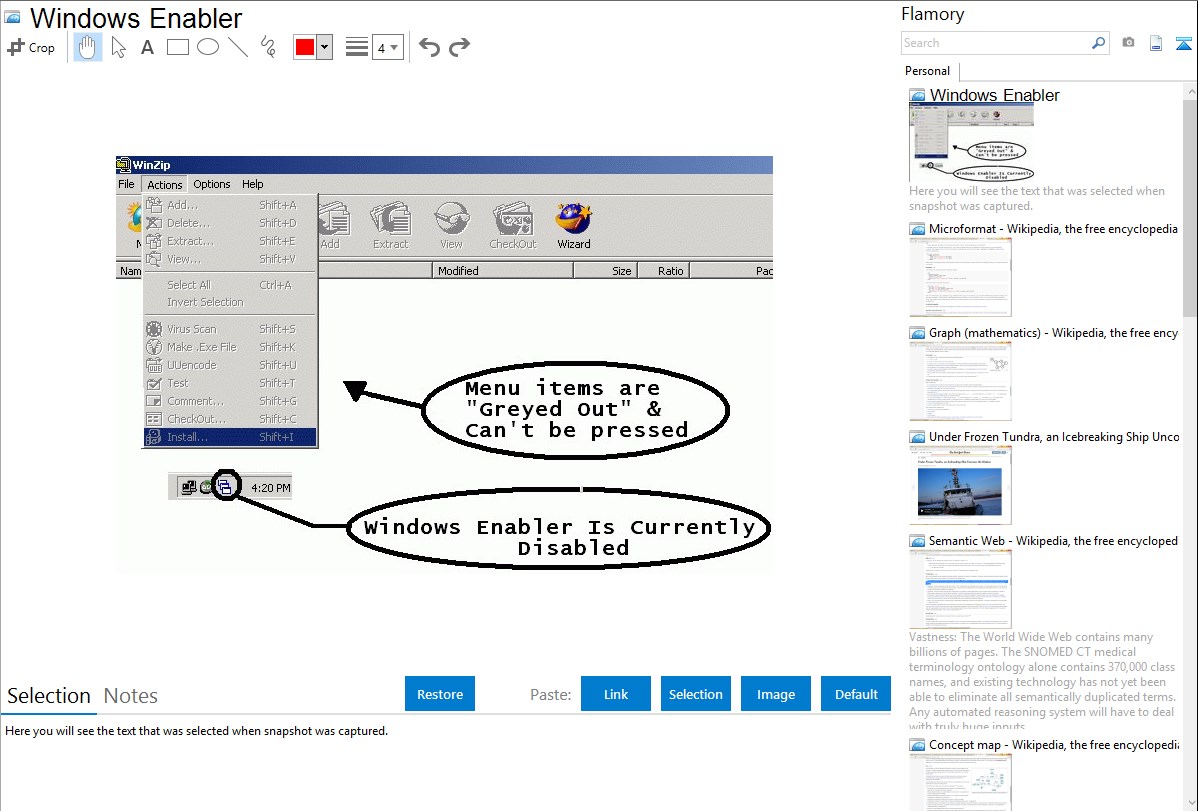This screenshot has width=1198, height=811.
Task: Click the snapshot list scrollbar thumb
Action: point(1190,208)
